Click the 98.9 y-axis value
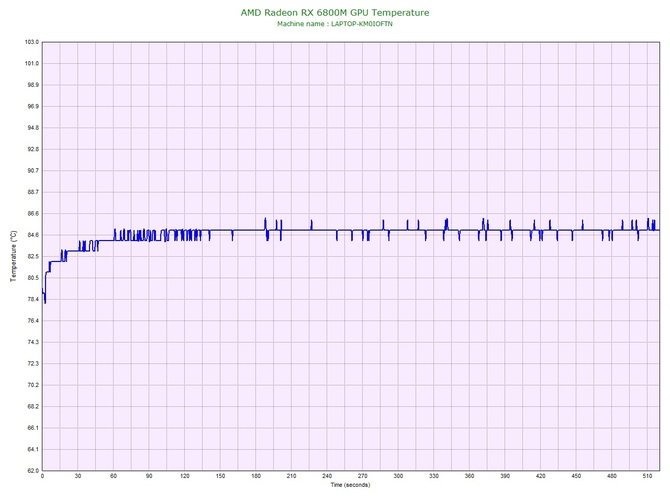The image size is (670, 502). tap(32, 85)
